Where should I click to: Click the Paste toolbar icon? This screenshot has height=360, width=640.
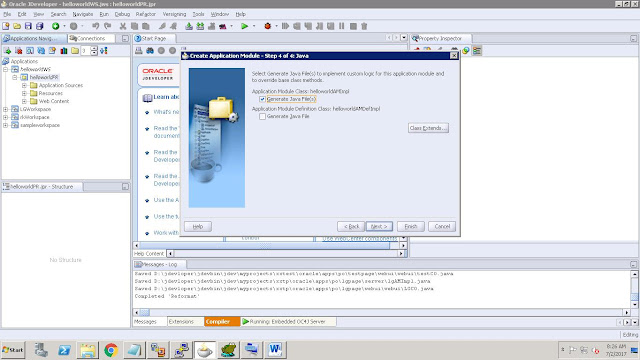click(146, 26)
